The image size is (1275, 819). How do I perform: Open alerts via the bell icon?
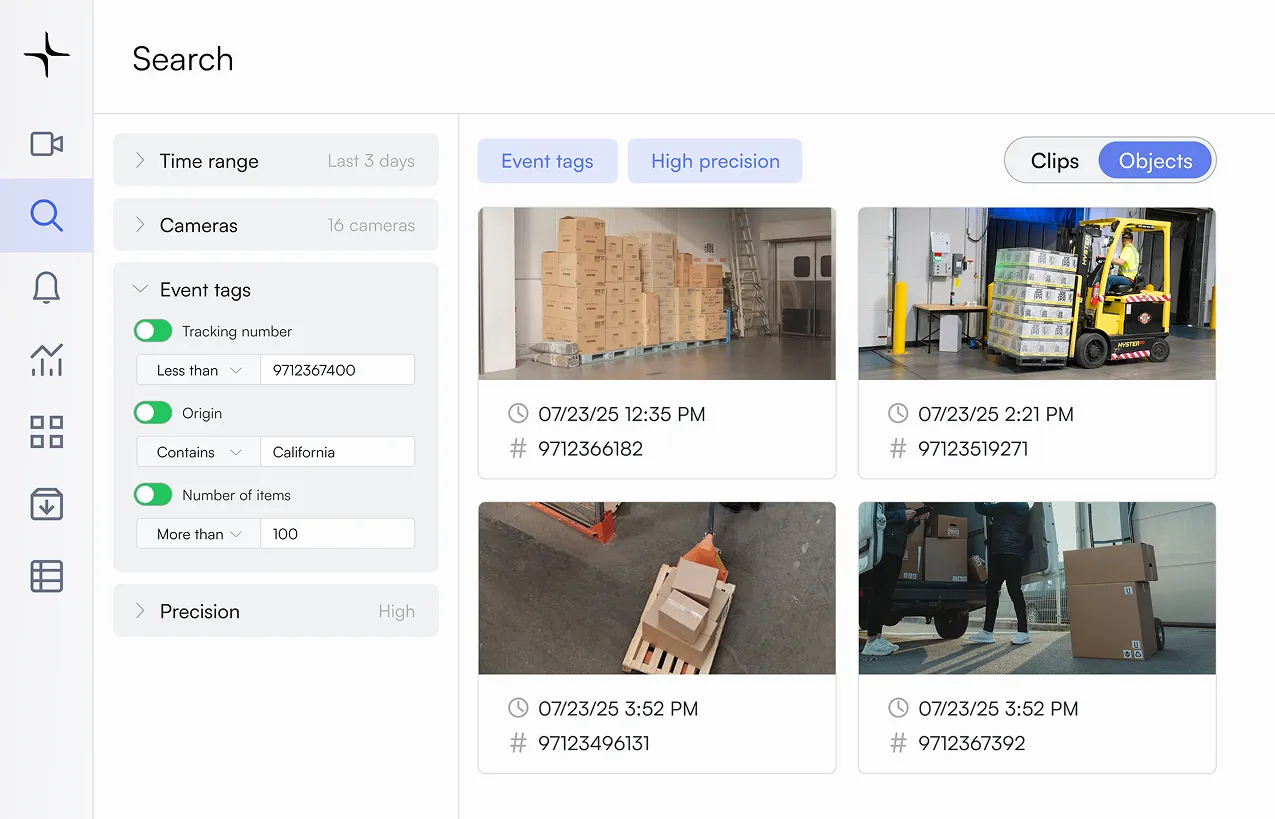(47, 287)
